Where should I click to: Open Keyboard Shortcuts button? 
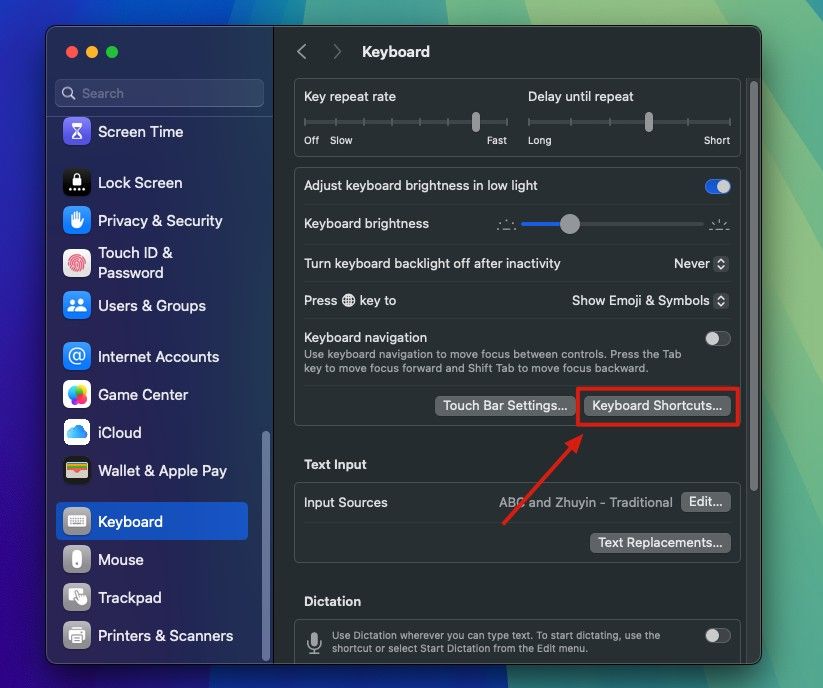click(x=657, y=406)
